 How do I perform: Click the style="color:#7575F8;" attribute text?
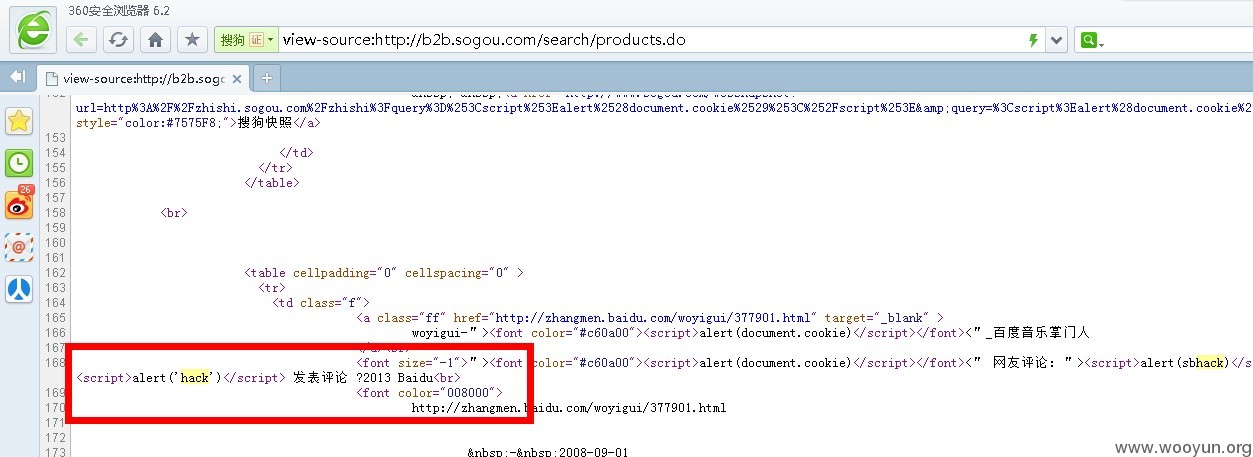152,122
